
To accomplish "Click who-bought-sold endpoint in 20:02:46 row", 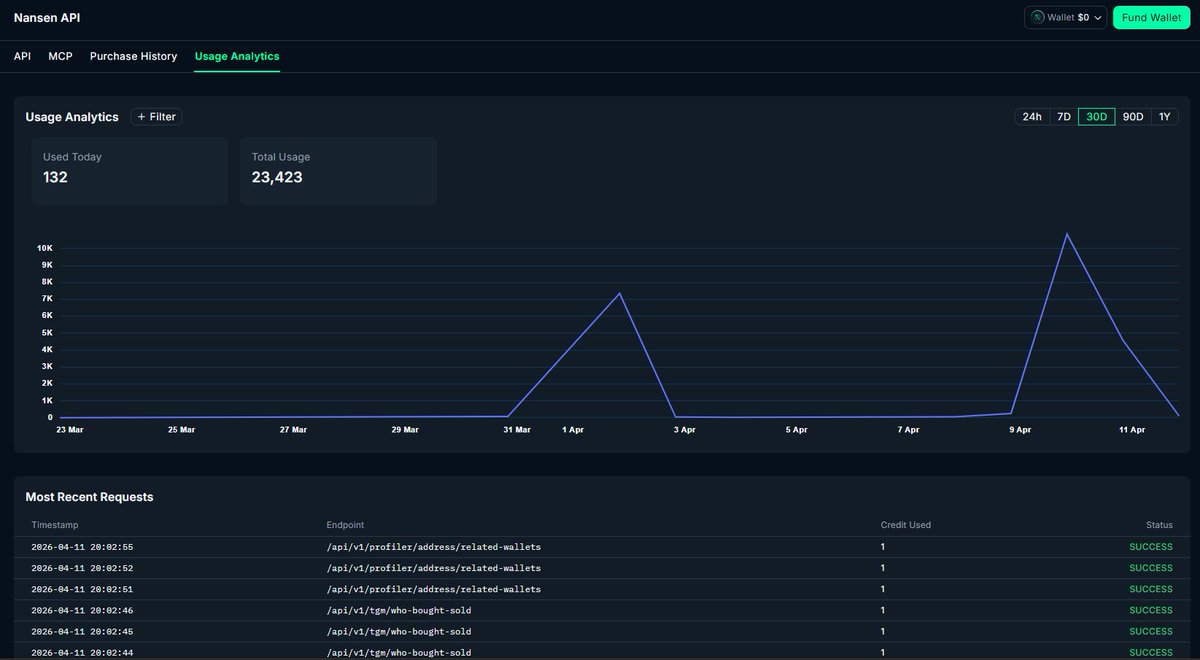I will [399, 610].
